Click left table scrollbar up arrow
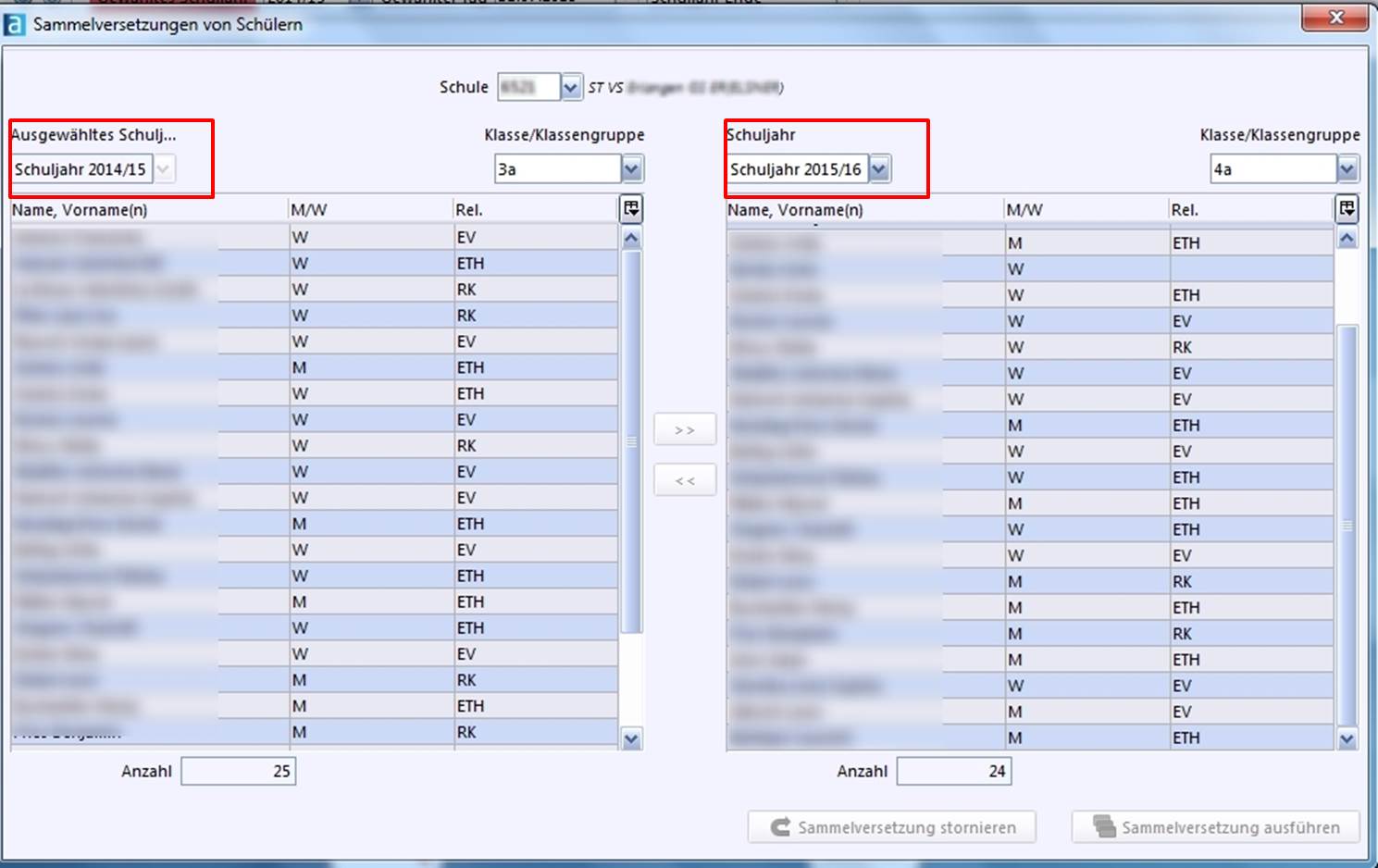Screen dimensions: 1378x868 point(631,238)
